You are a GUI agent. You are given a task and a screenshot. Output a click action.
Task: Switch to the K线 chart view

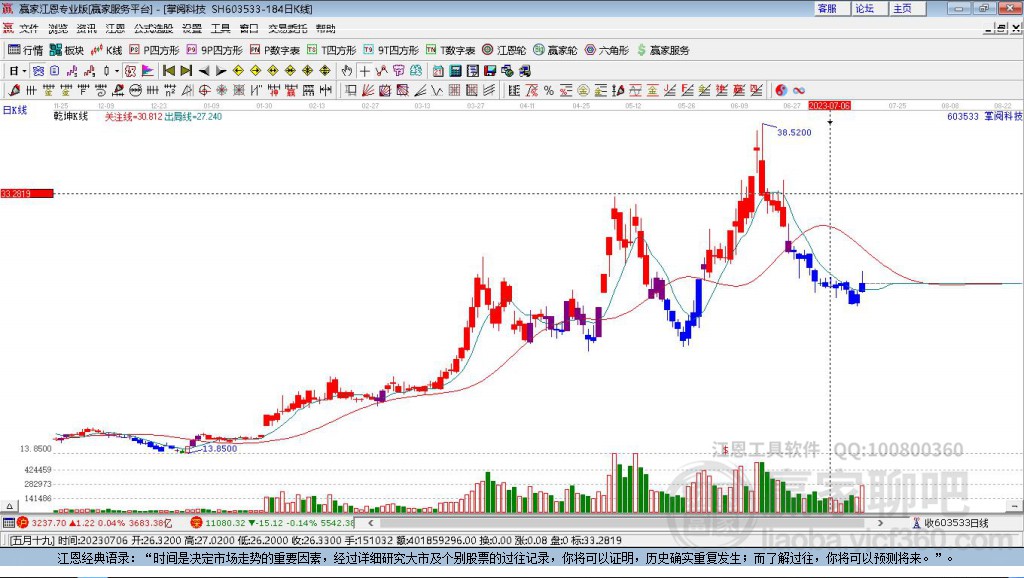tap(106, 50)
